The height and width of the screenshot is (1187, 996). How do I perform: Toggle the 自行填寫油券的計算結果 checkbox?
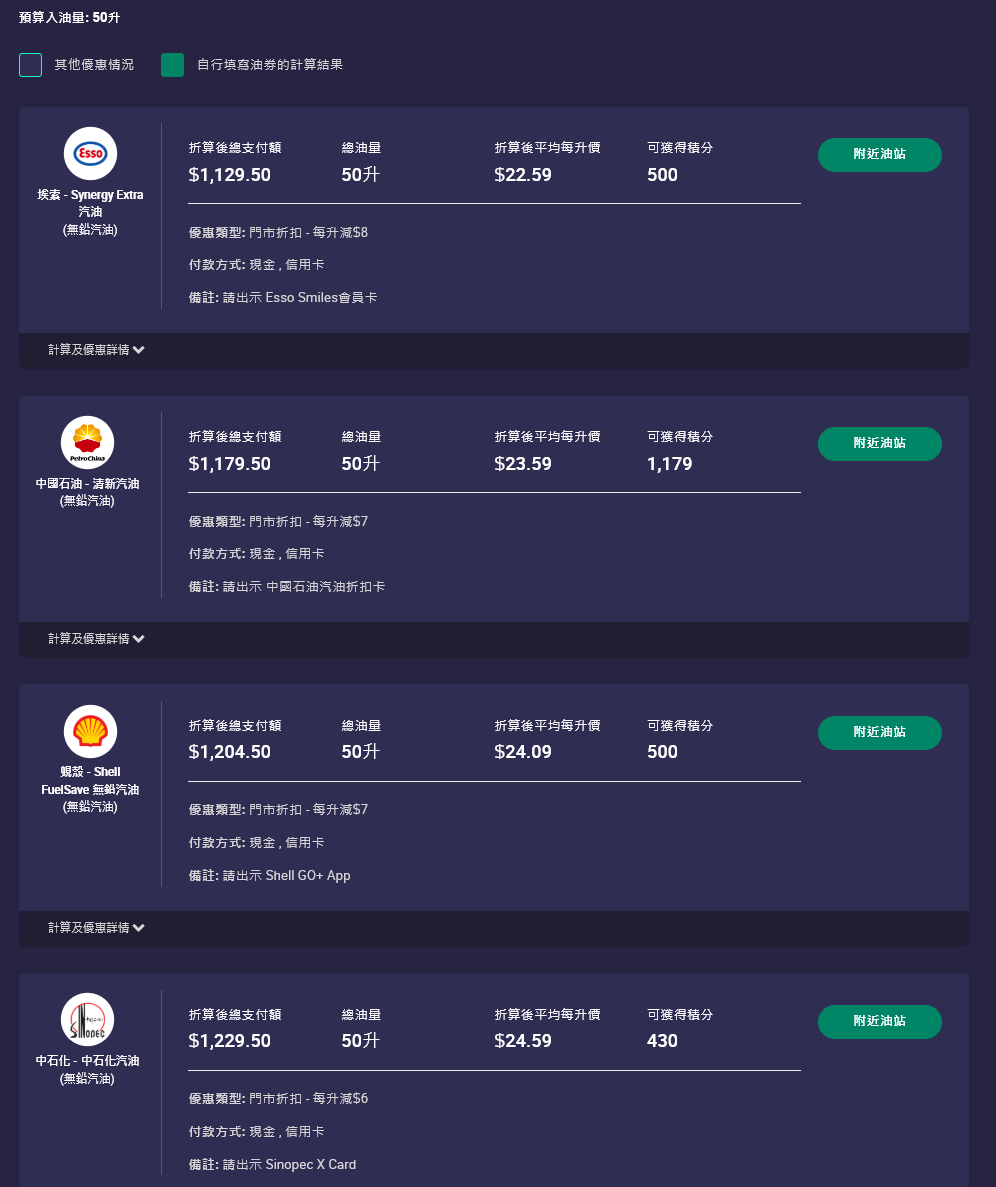[172, 64]
